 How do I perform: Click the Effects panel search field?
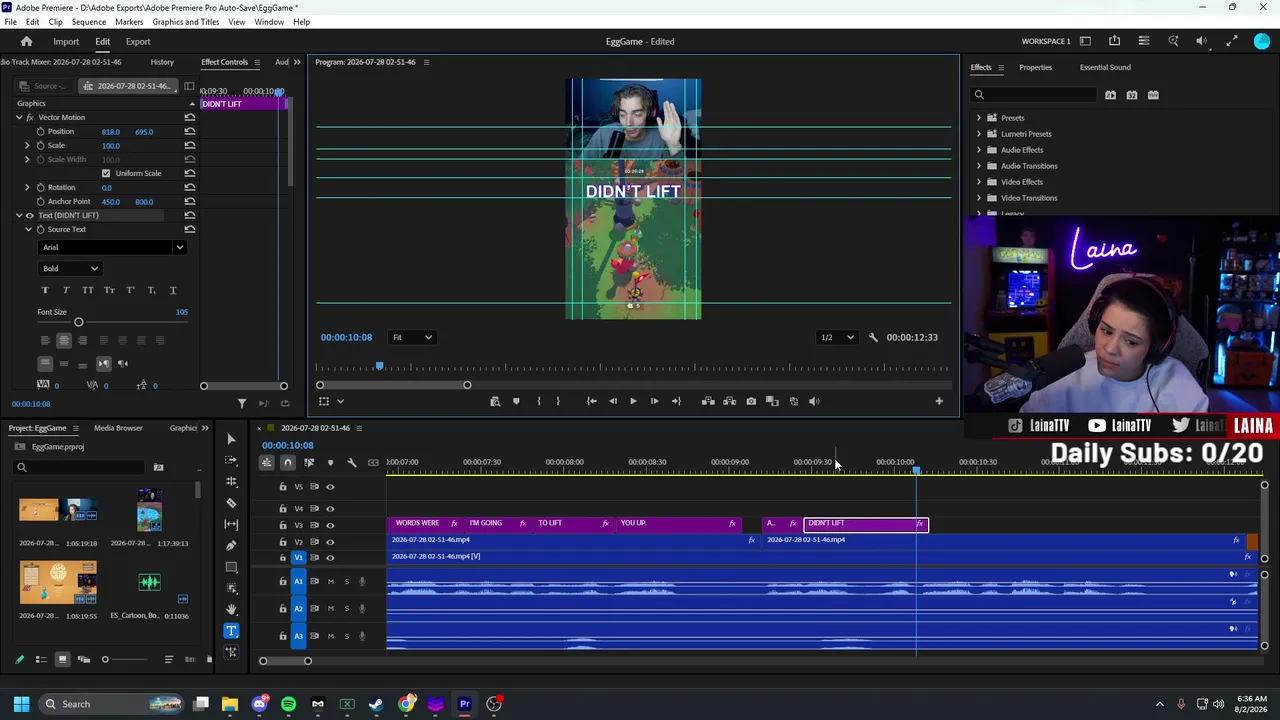pyautogui.click(x=1036, y=95)
